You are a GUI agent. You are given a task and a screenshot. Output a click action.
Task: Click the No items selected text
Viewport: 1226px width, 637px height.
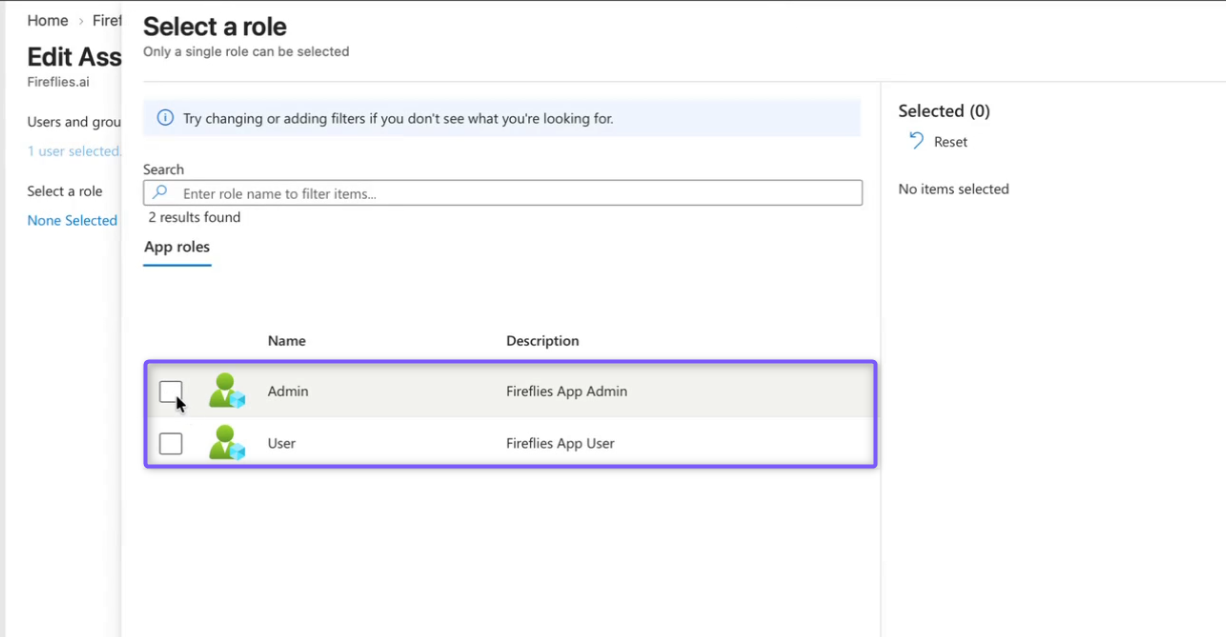tap(954, 189)
